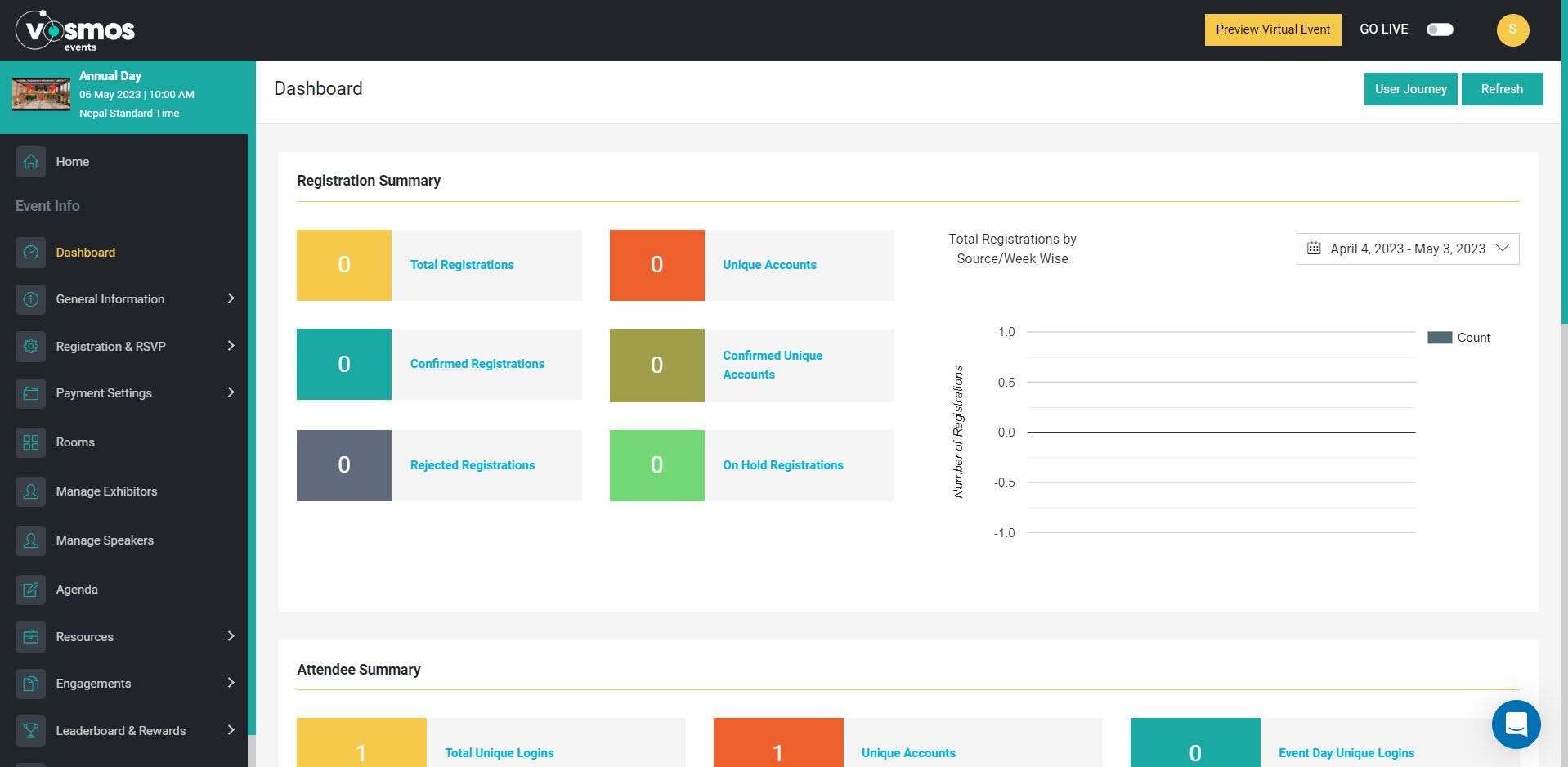Click the Manage Speakers person icon
Image resolution: width=1568 pixels, height=767 pixels.
click(x=30, y=540)
